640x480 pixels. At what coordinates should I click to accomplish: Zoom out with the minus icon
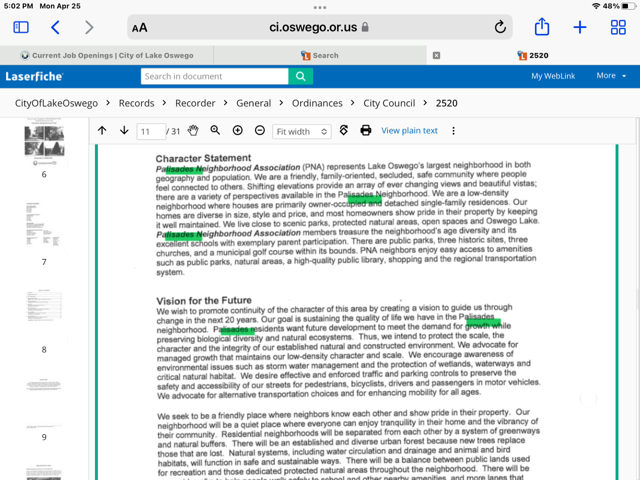pos(260,131)
